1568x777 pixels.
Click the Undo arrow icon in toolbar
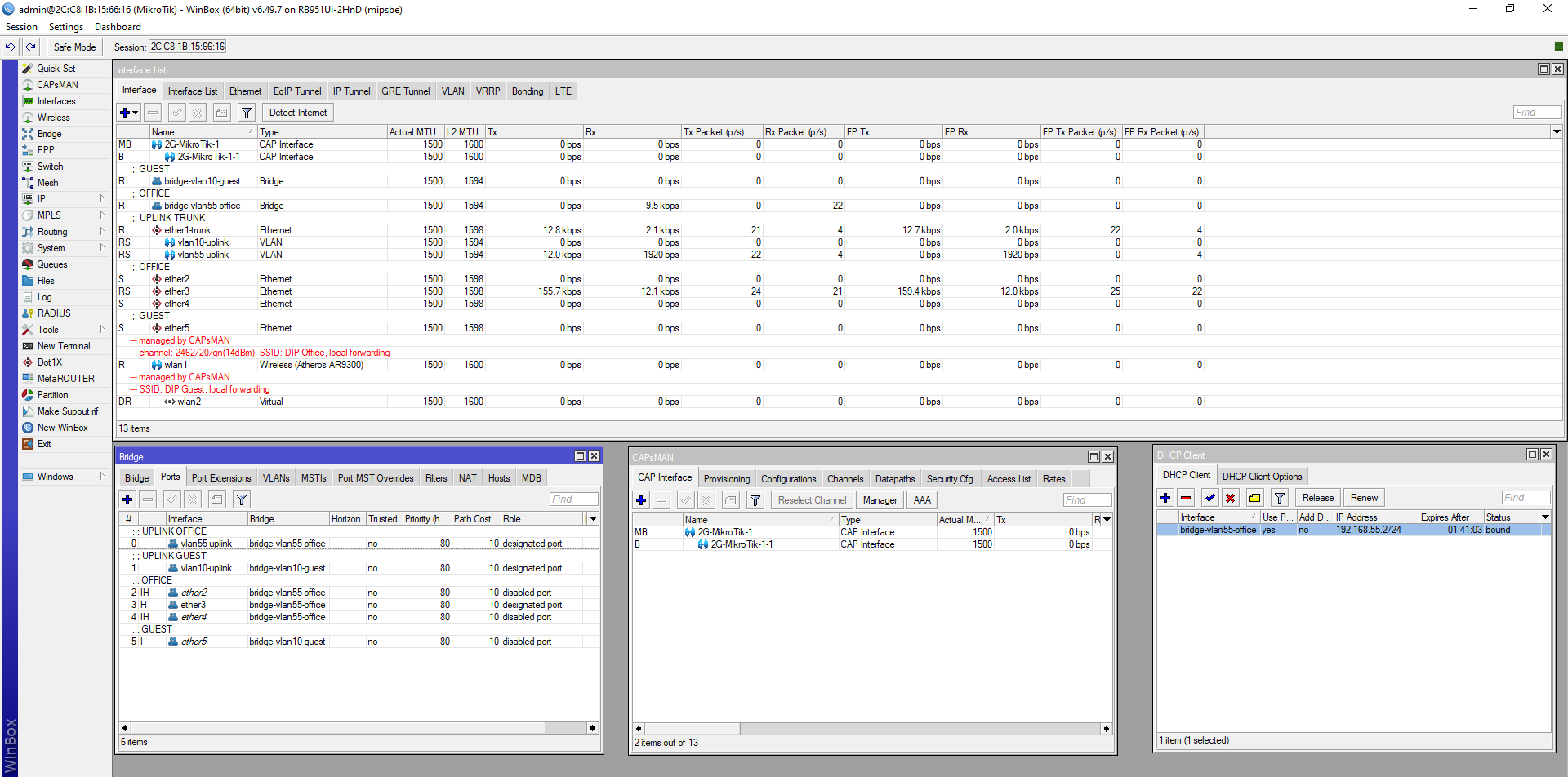[x=11, y=47]
